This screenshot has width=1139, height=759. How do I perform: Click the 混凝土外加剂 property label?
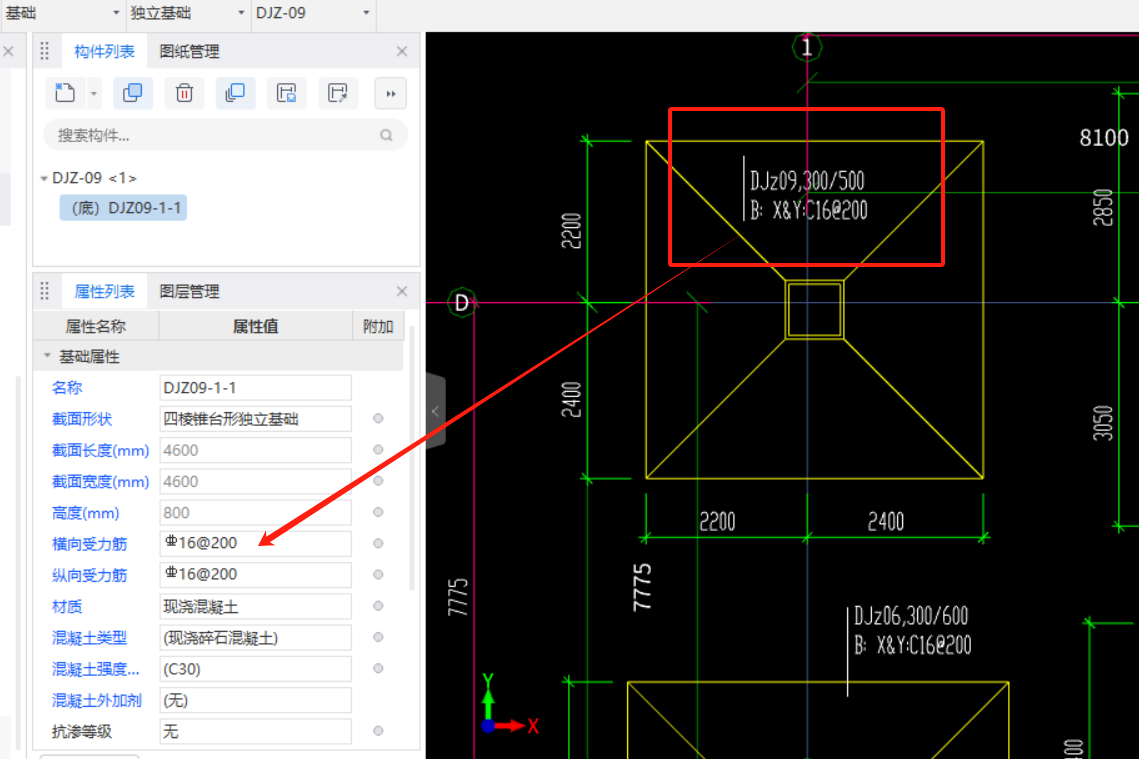[x=97, y=700]
